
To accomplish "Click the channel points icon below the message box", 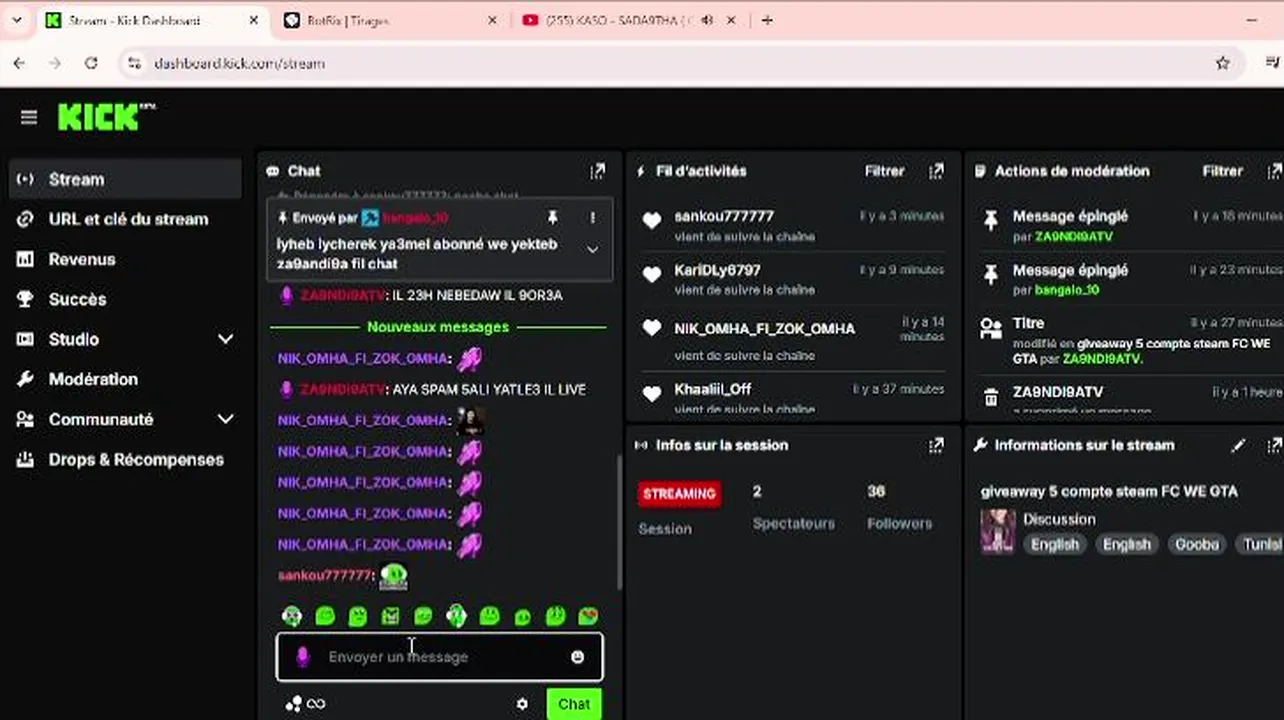I will (293, 704).
